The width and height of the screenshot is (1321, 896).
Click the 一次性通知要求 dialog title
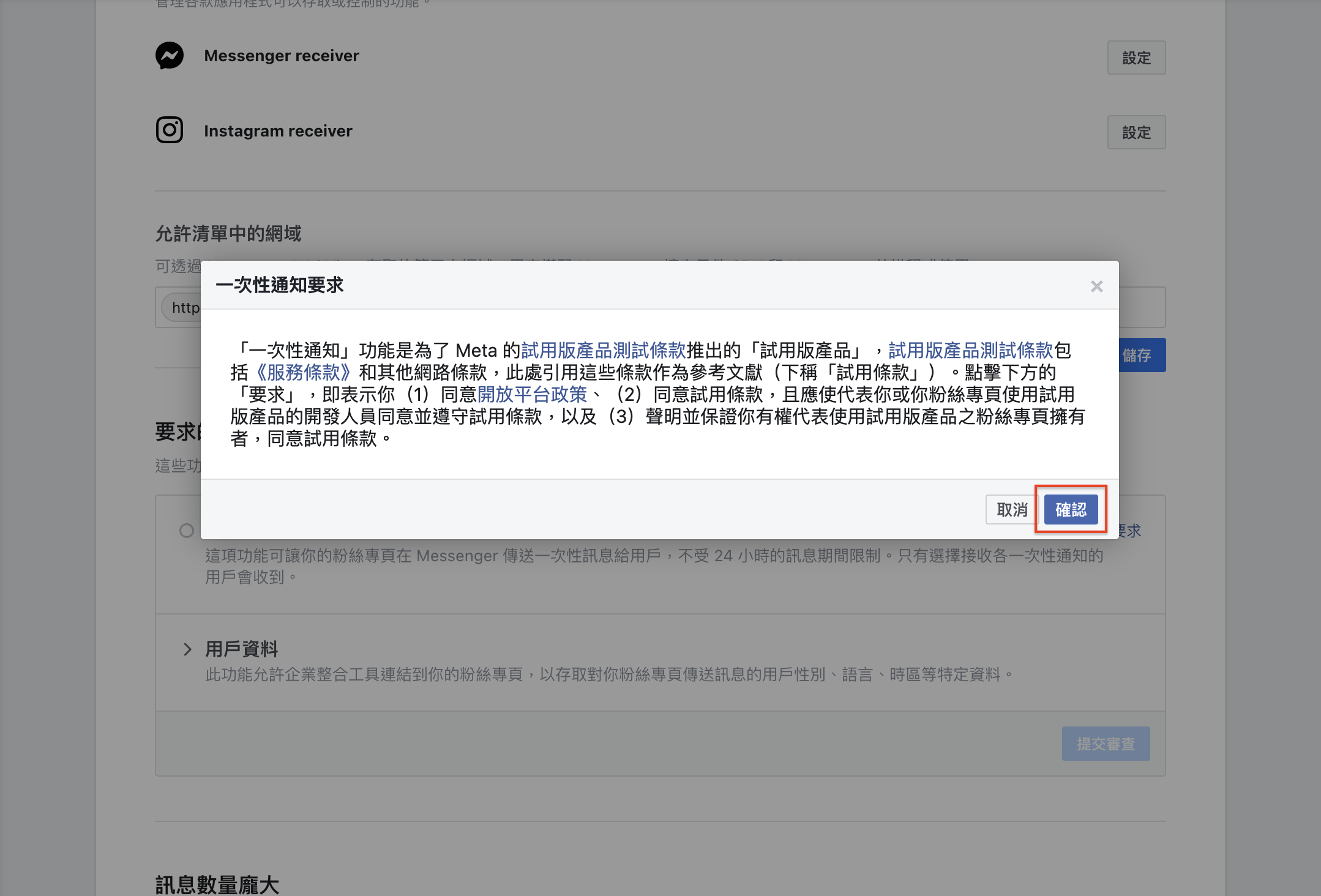point(280,285)
